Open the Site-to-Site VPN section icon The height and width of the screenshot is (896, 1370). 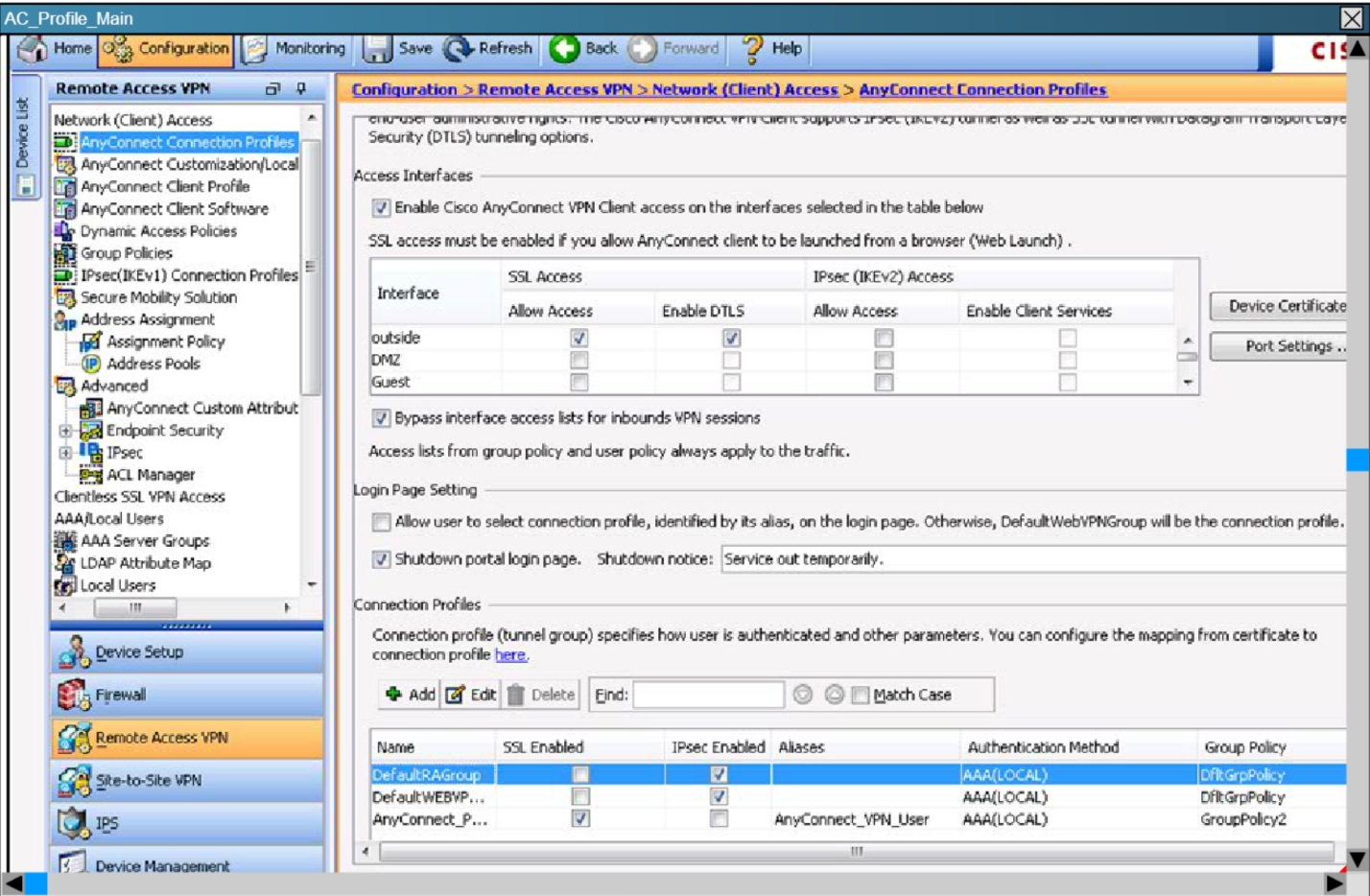point(74,781)
